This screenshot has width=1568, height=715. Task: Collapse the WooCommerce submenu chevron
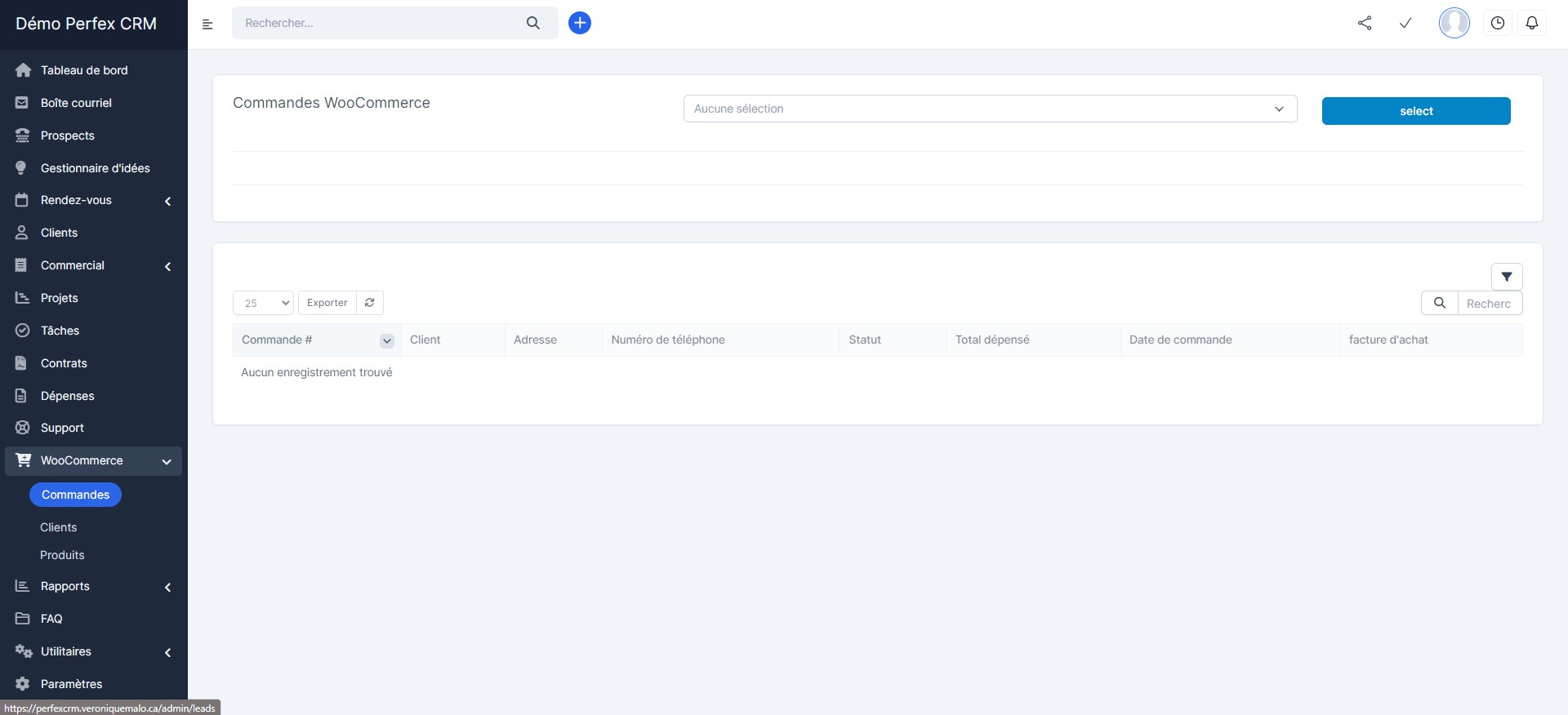167,461
